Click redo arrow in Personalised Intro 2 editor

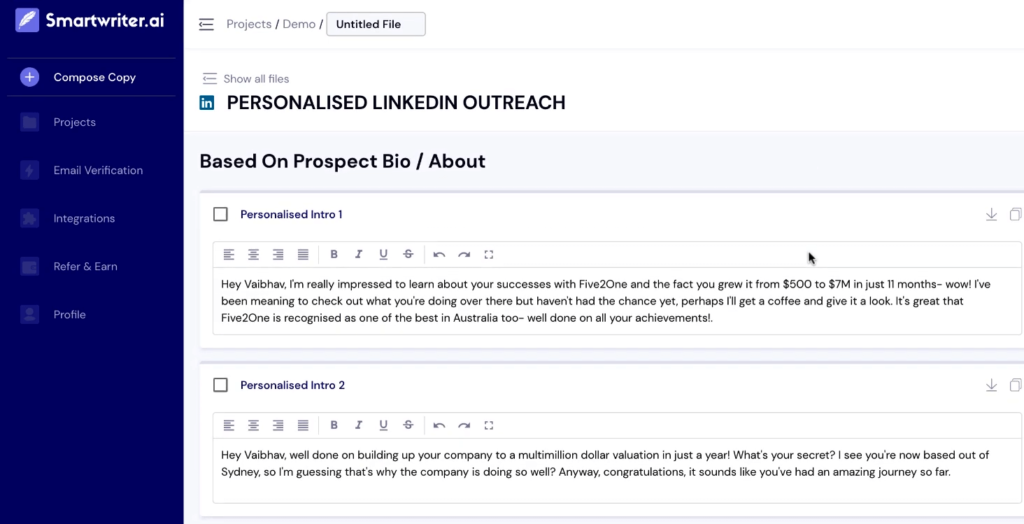point(464,425)
